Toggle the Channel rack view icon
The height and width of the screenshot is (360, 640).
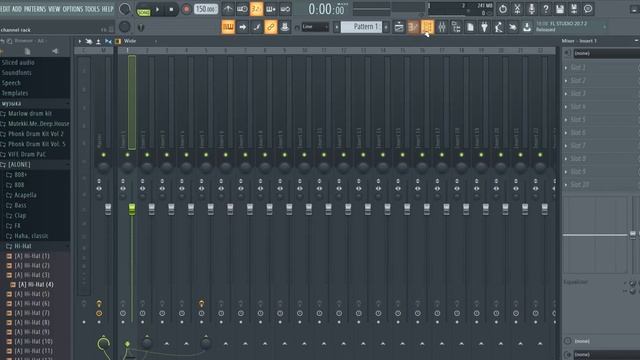point(427,27)
